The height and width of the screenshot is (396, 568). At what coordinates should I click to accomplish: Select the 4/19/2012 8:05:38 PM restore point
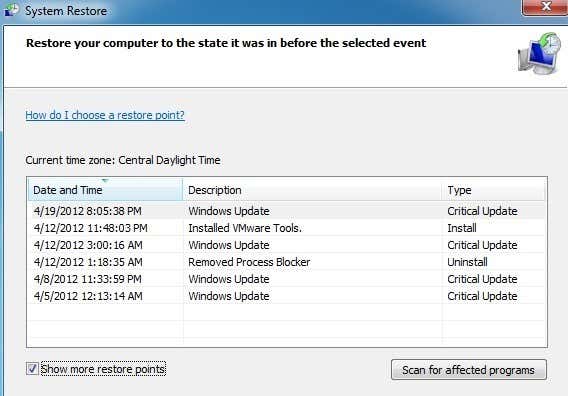[287, 211]
